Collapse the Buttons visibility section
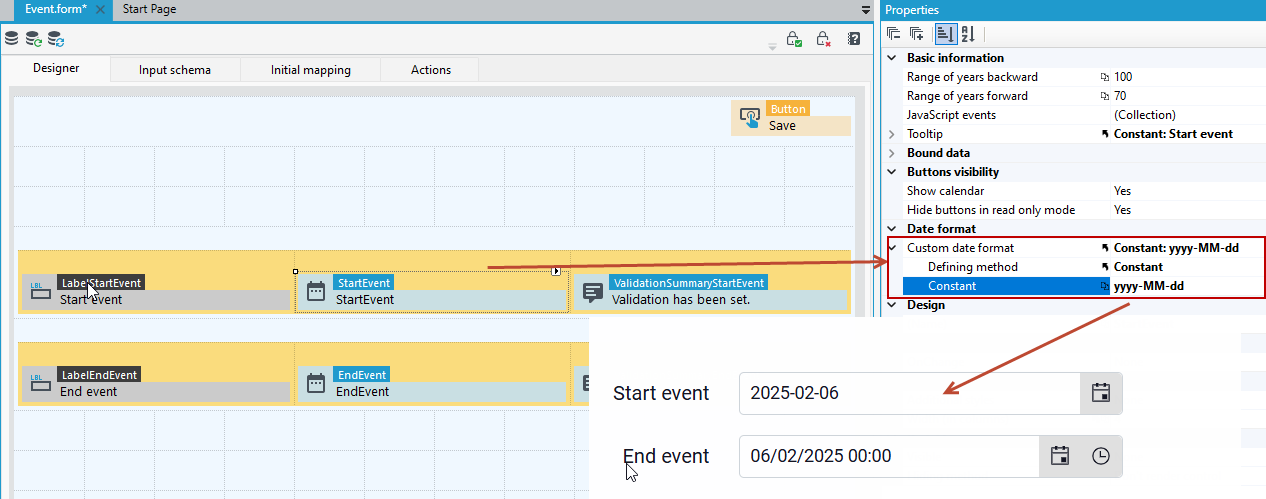The image size is (1266, 499). (x=892, y=172)
